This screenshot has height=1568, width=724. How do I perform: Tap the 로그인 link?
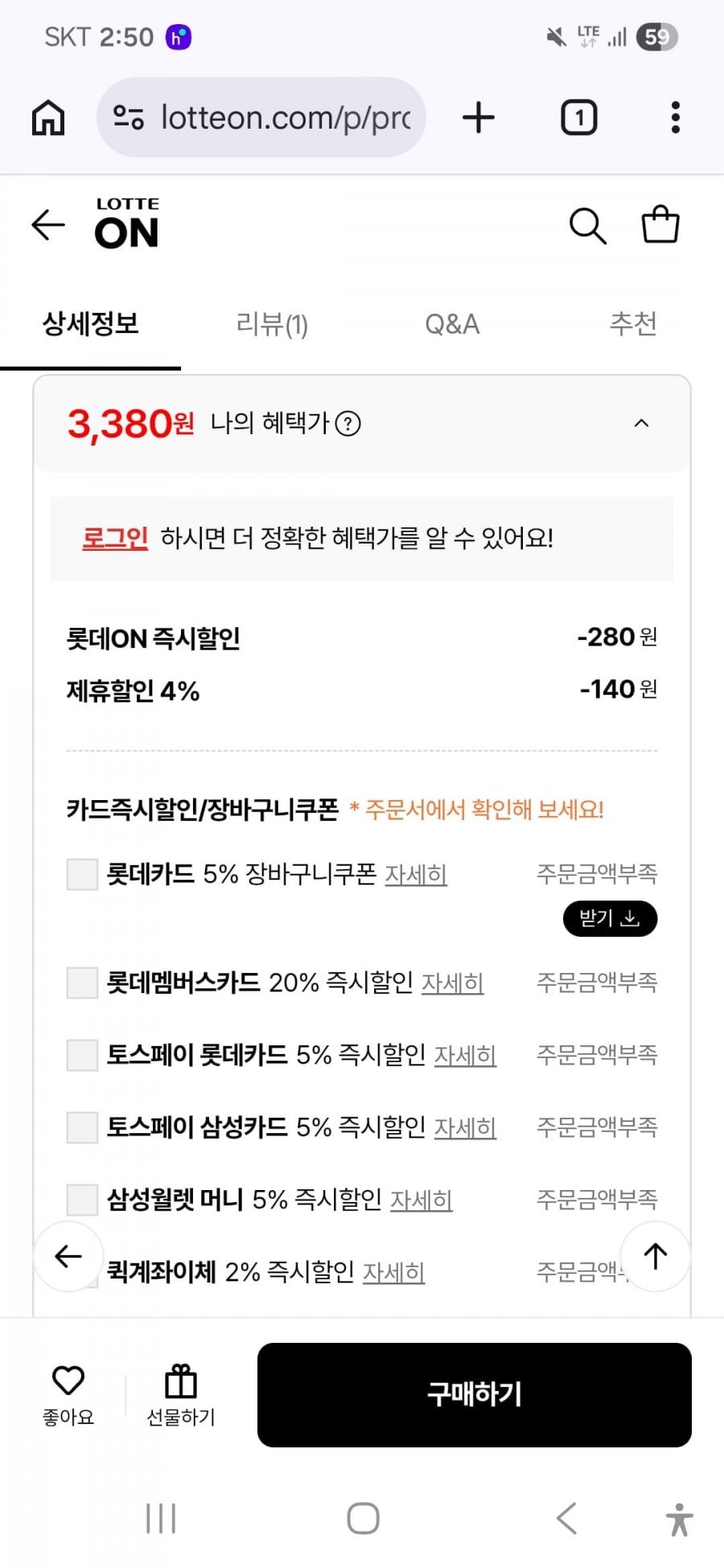pos(115,537)
